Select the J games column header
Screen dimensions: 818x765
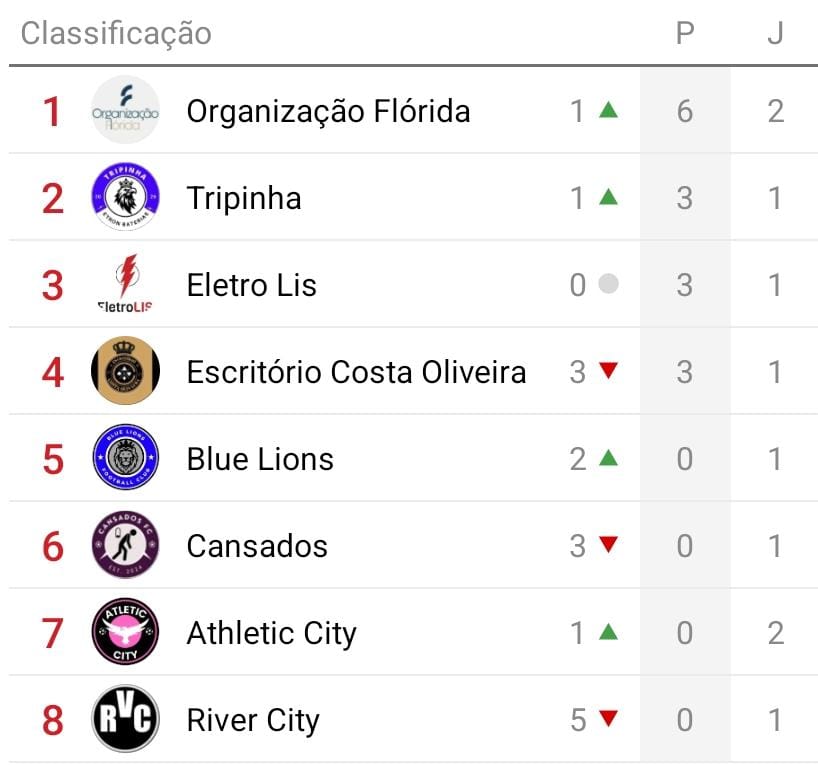pyautogui.click(x=775, y=33)
